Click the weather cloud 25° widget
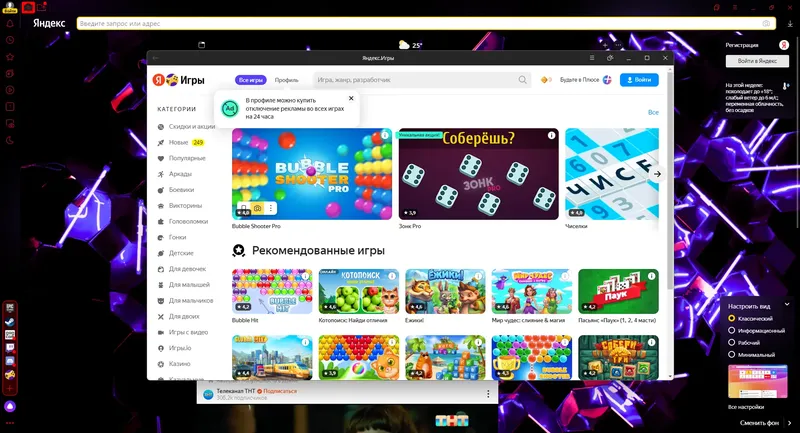This screenshot has width=800, height=433. coord(411,45)
